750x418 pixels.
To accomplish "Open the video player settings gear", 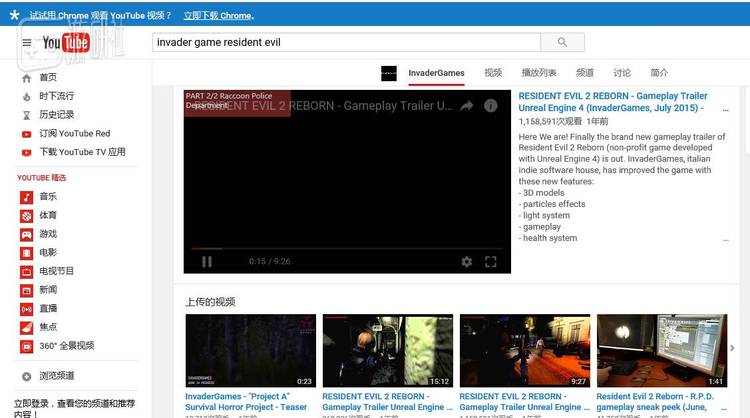I will tap(466, 262).
